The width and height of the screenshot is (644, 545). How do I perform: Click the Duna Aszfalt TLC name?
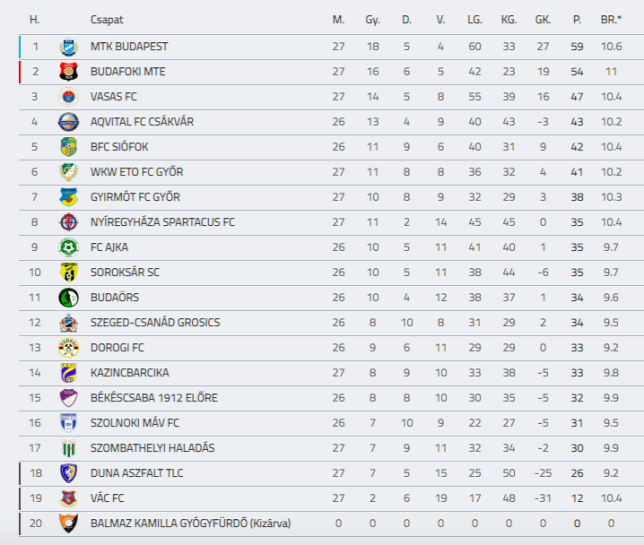click(137, 473)
